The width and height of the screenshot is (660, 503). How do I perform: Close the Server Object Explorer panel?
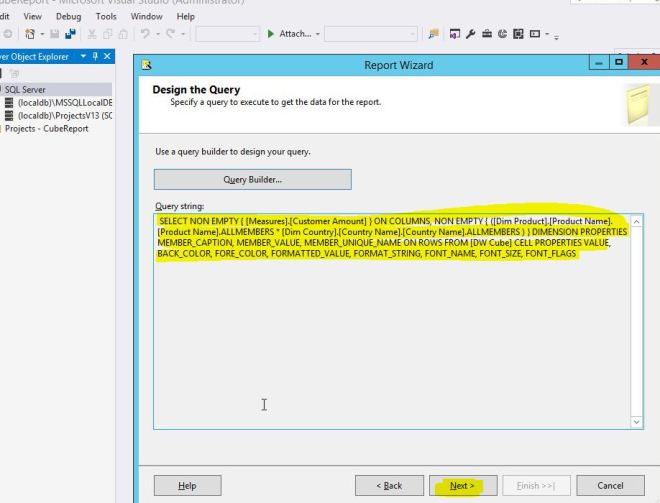pyautogui.click(x=108, y=57)
